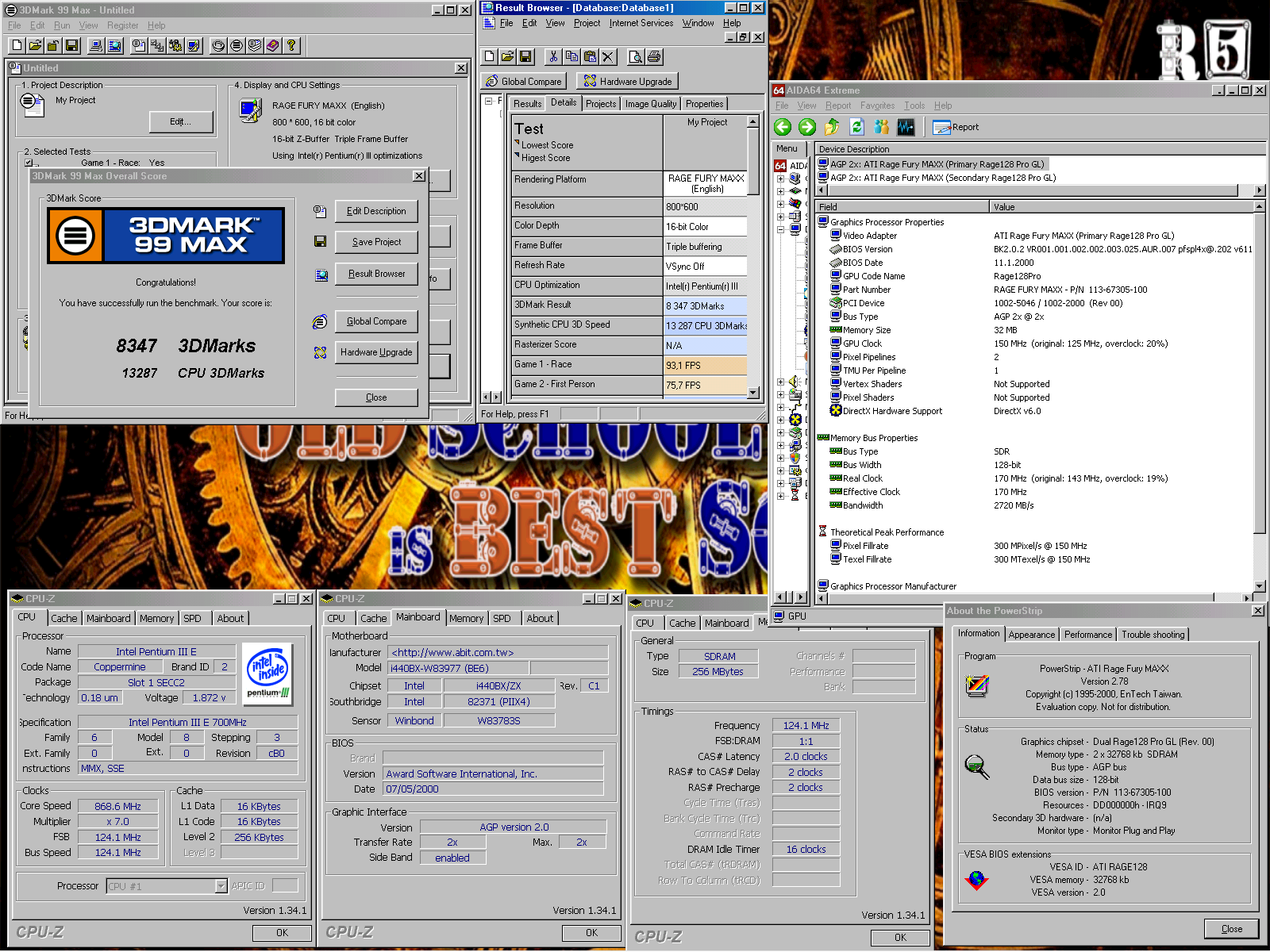
Task: Click Cut scissors icon in Result Browser toolbar
Action: click(553, 56)
